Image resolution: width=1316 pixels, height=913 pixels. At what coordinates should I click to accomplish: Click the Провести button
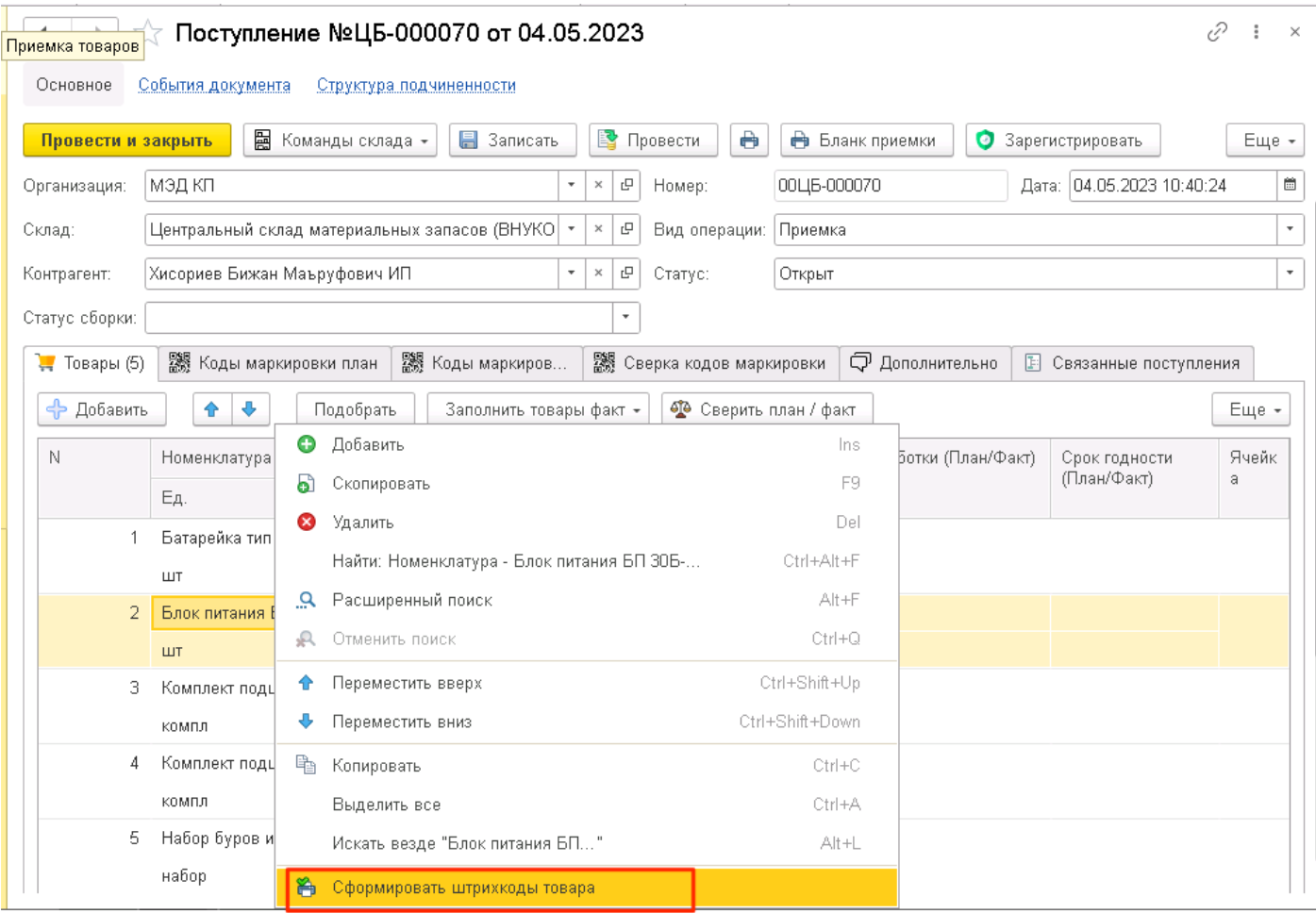[x=653, y=141]
